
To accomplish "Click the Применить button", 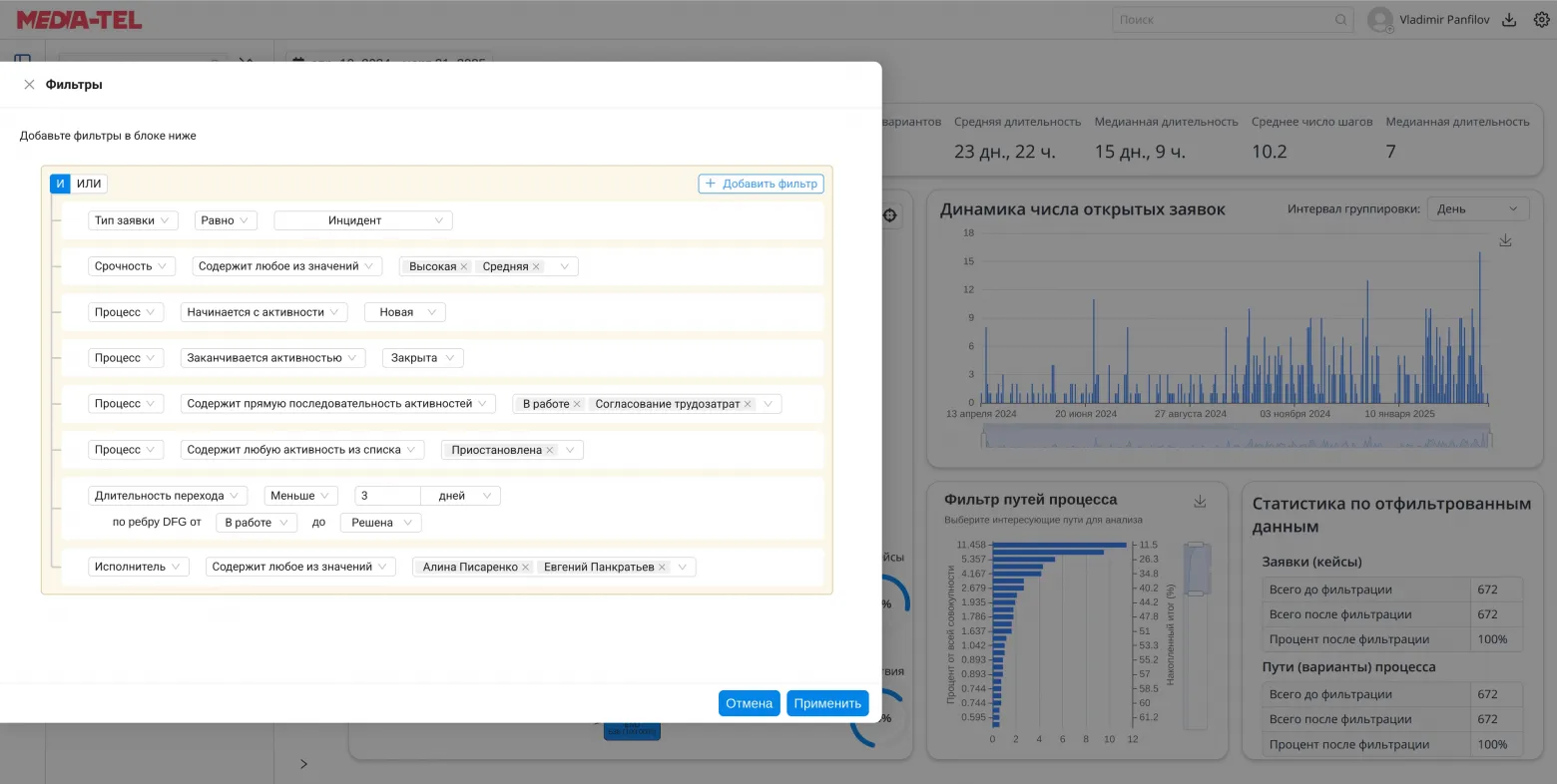I will tap(827, 703).
